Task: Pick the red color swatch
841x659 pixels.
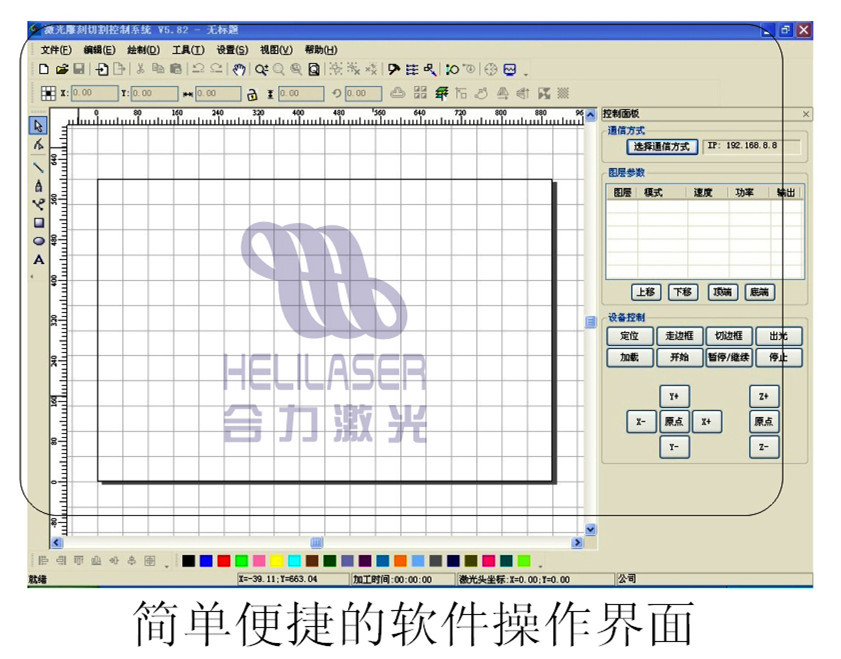Action: click(x=224, y=561)
